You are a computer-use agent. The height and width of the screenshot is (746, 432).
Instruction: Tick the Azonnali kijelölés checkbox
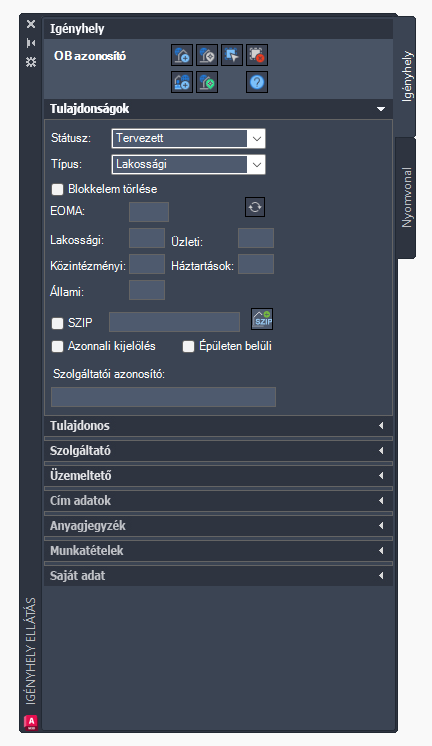click(58, 346)
